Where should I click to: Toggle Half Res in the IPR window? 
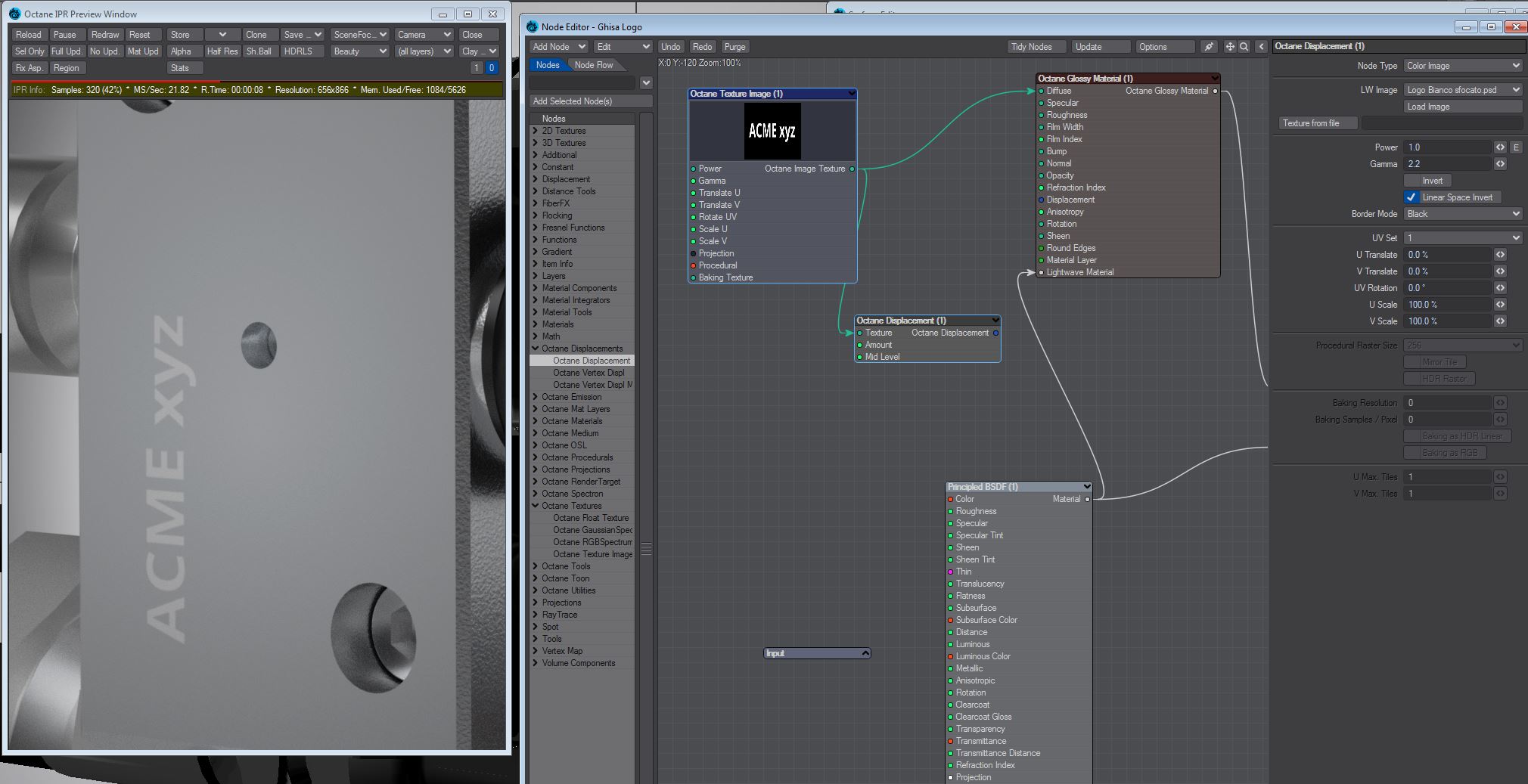pos(222,51)
